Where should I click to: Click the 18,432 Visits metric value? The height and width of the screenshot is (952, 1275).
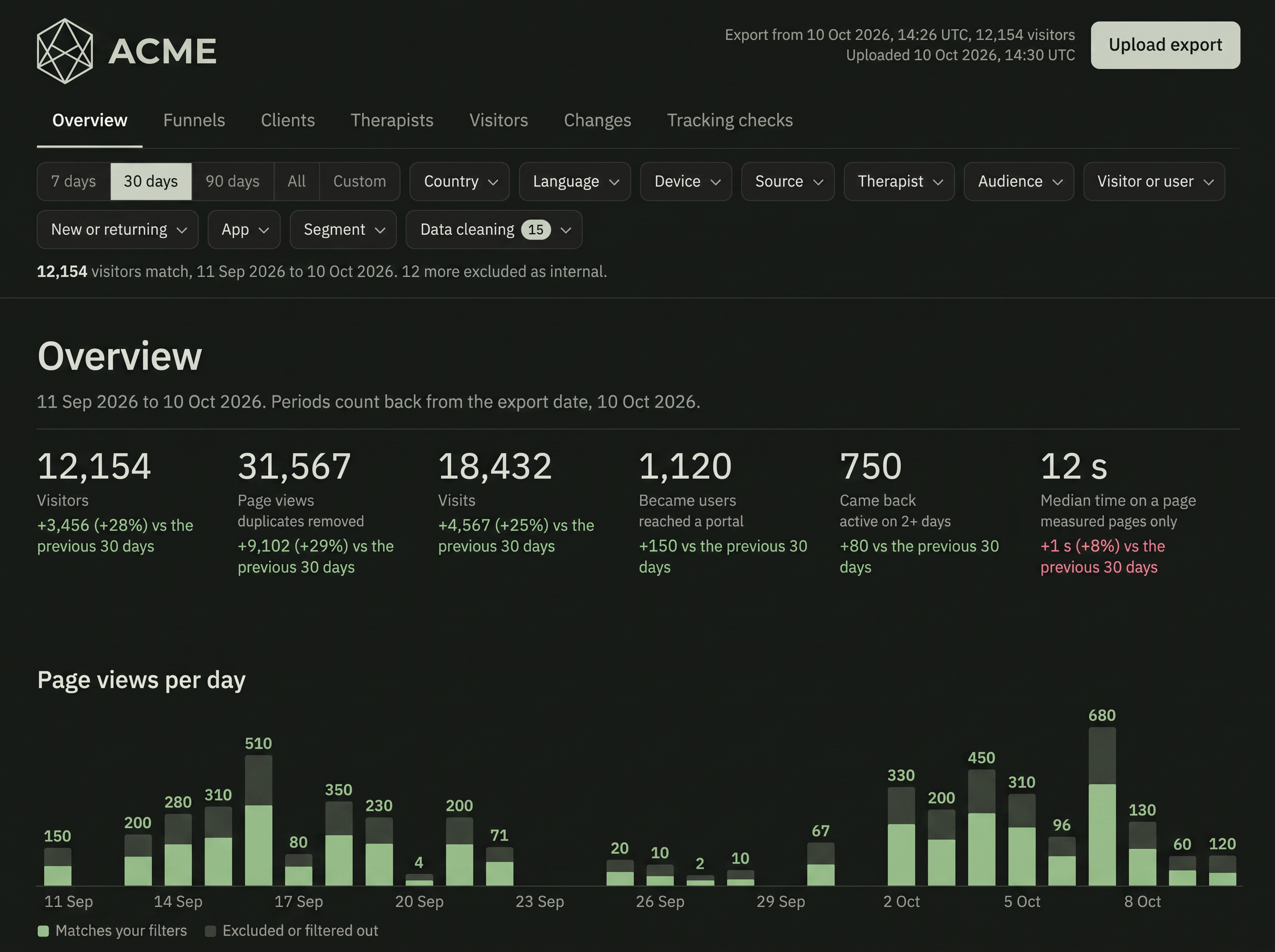tap(495, 465)
